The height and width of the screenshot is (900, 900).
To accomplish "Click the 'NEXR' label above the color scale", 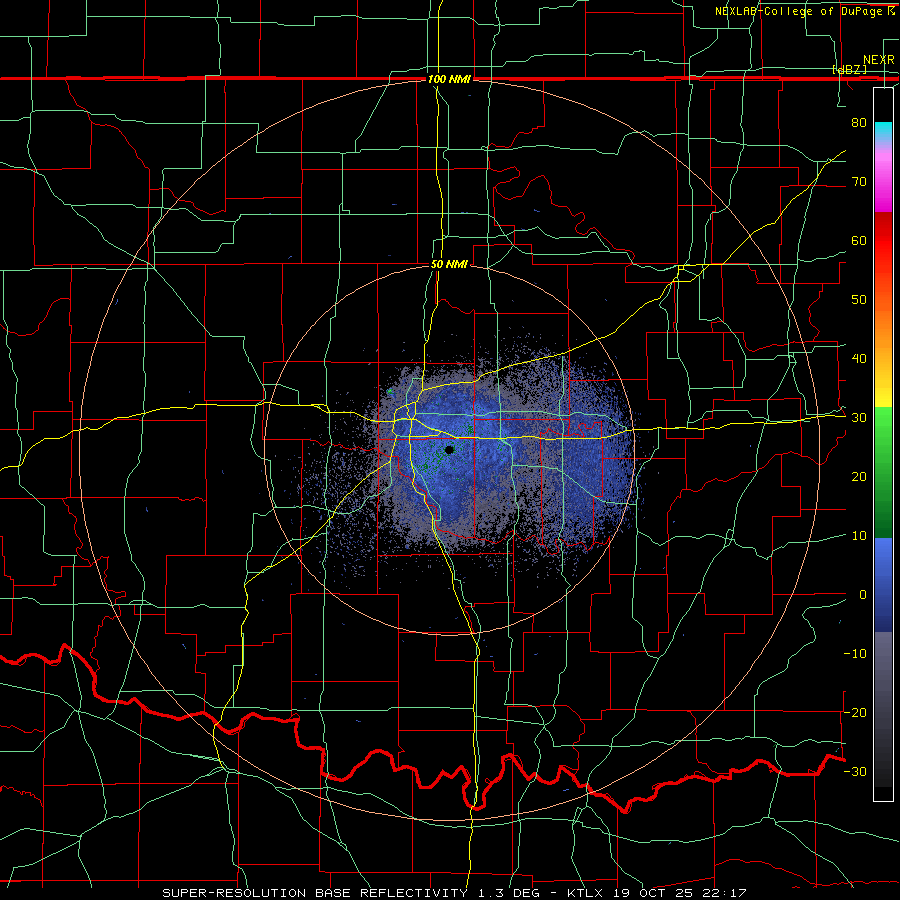I will (878, 60).
